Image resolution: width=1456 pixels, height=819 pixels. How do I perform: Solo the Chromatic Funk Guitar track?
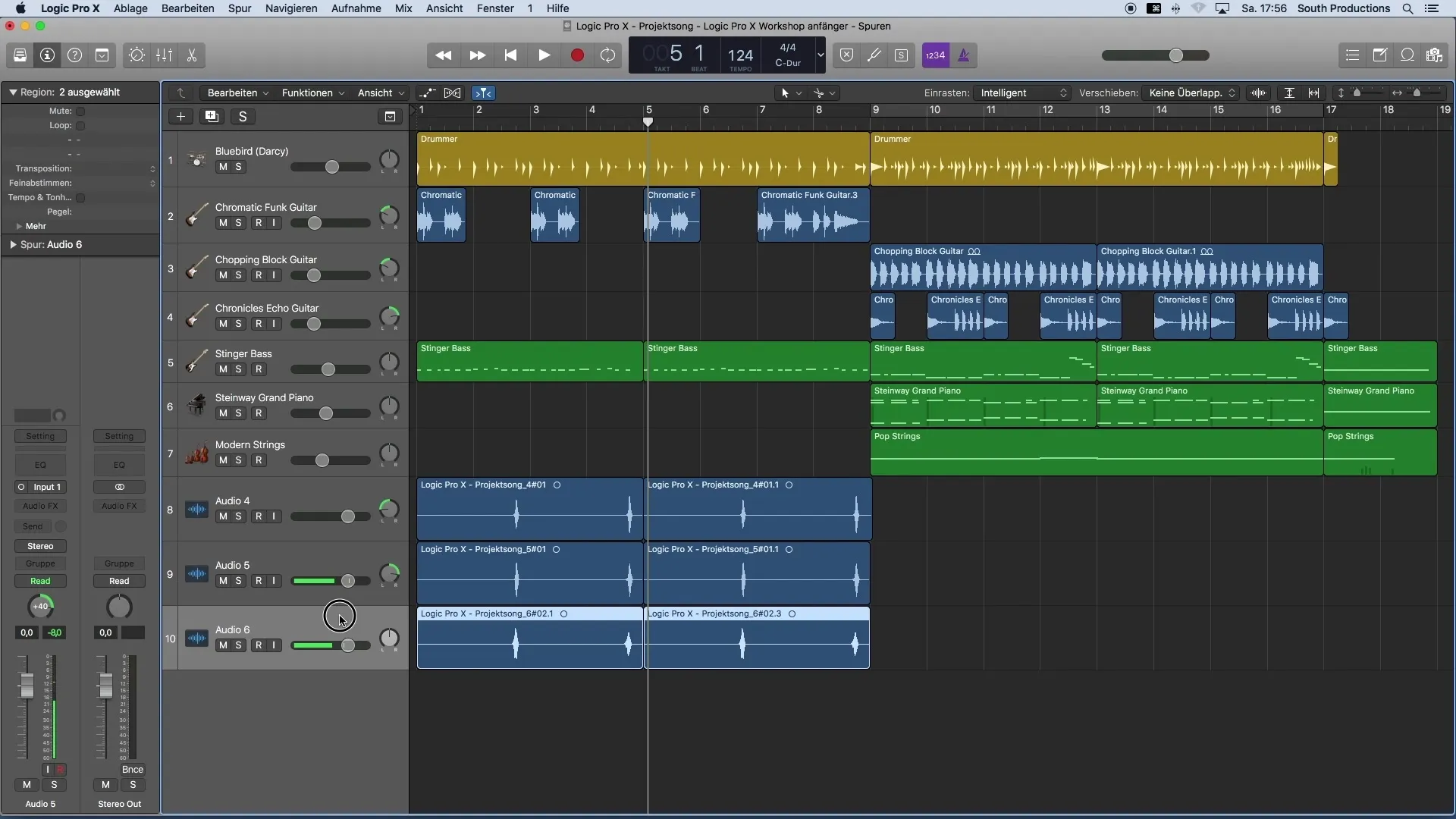coord(238,222)
